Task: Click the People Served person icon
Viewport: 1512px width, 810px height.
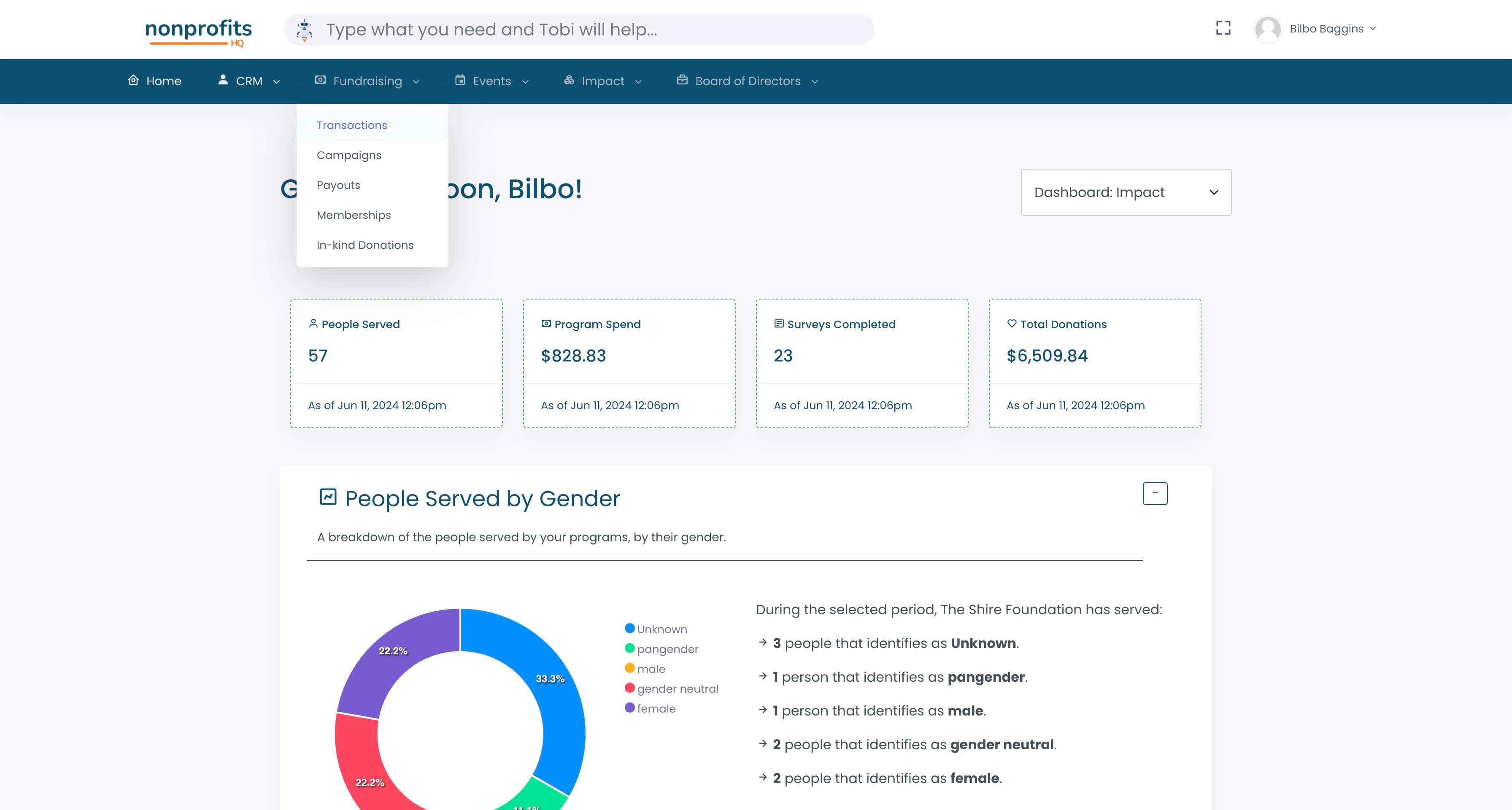Action: (x=313, y=324)
